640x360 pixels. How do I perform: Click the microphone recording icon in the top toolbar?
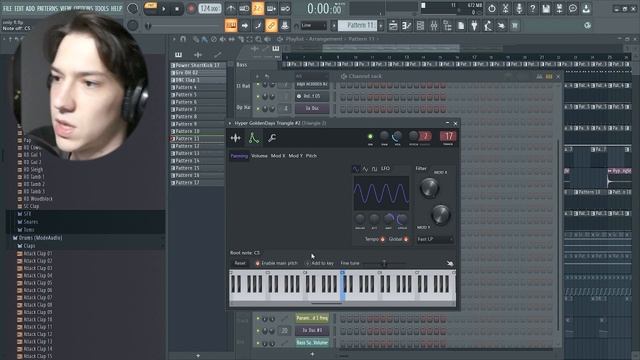click(x=519, y=9)
